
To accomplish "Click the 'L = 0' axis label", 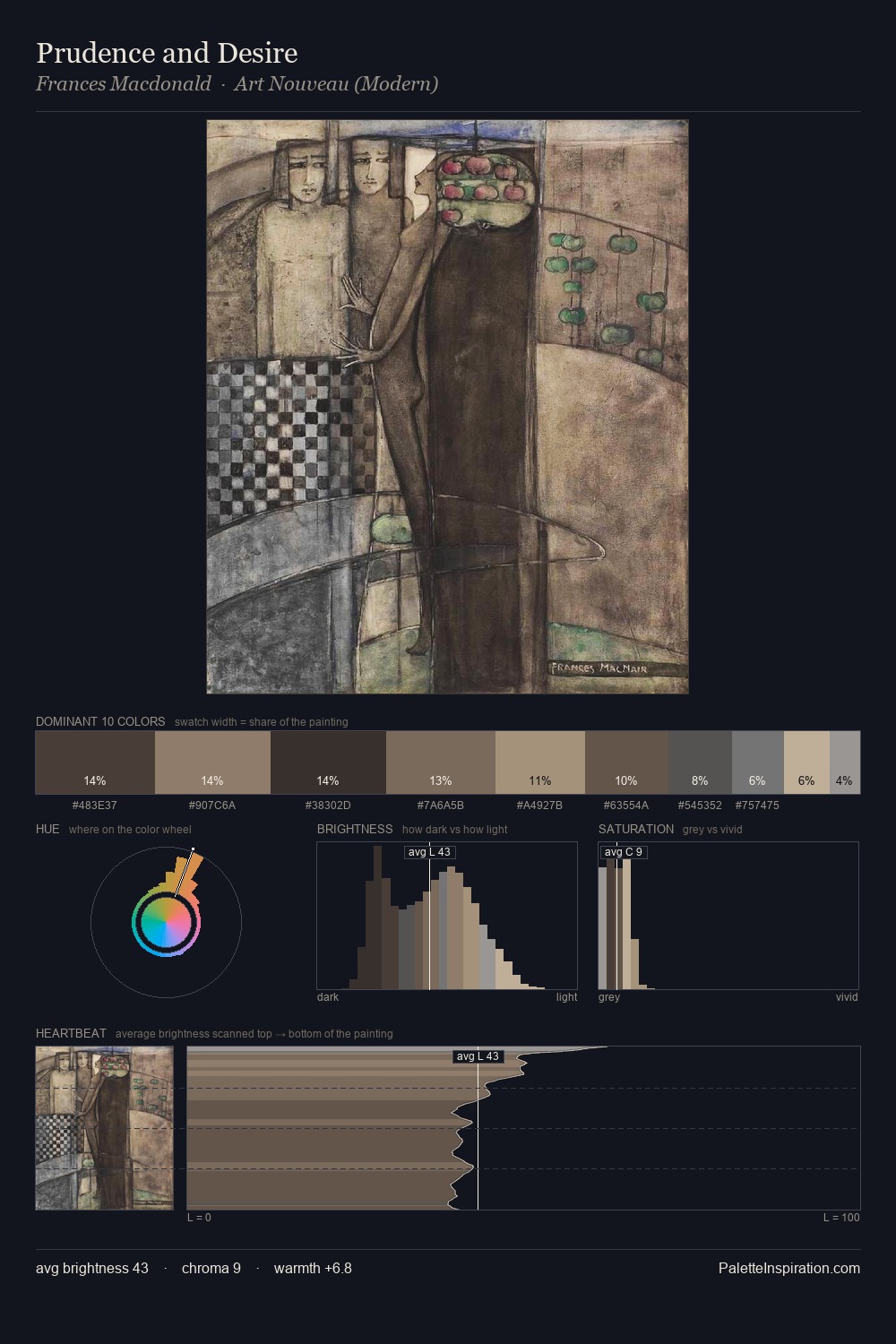I will click(199, 1217).
